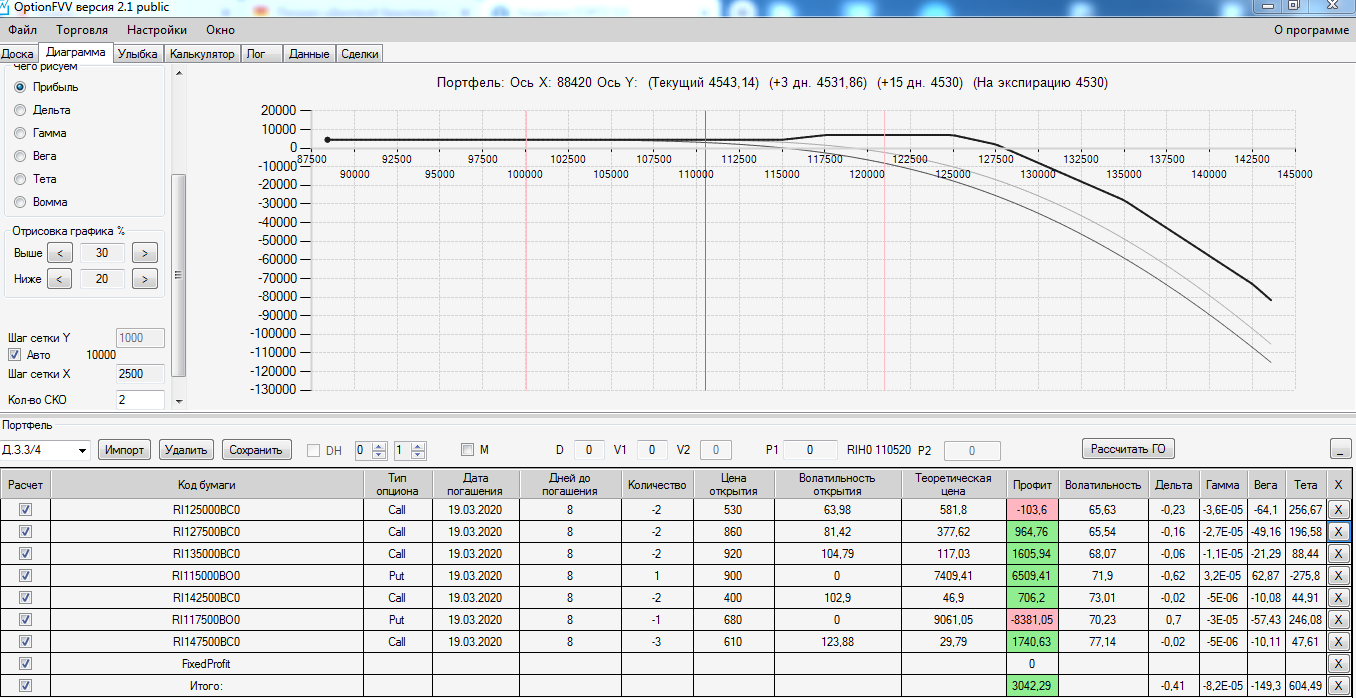The image size is (1356, 698).
Task: Uncheck Расчет for RI127500BC0 row
Action: click(x=25, y=531)
